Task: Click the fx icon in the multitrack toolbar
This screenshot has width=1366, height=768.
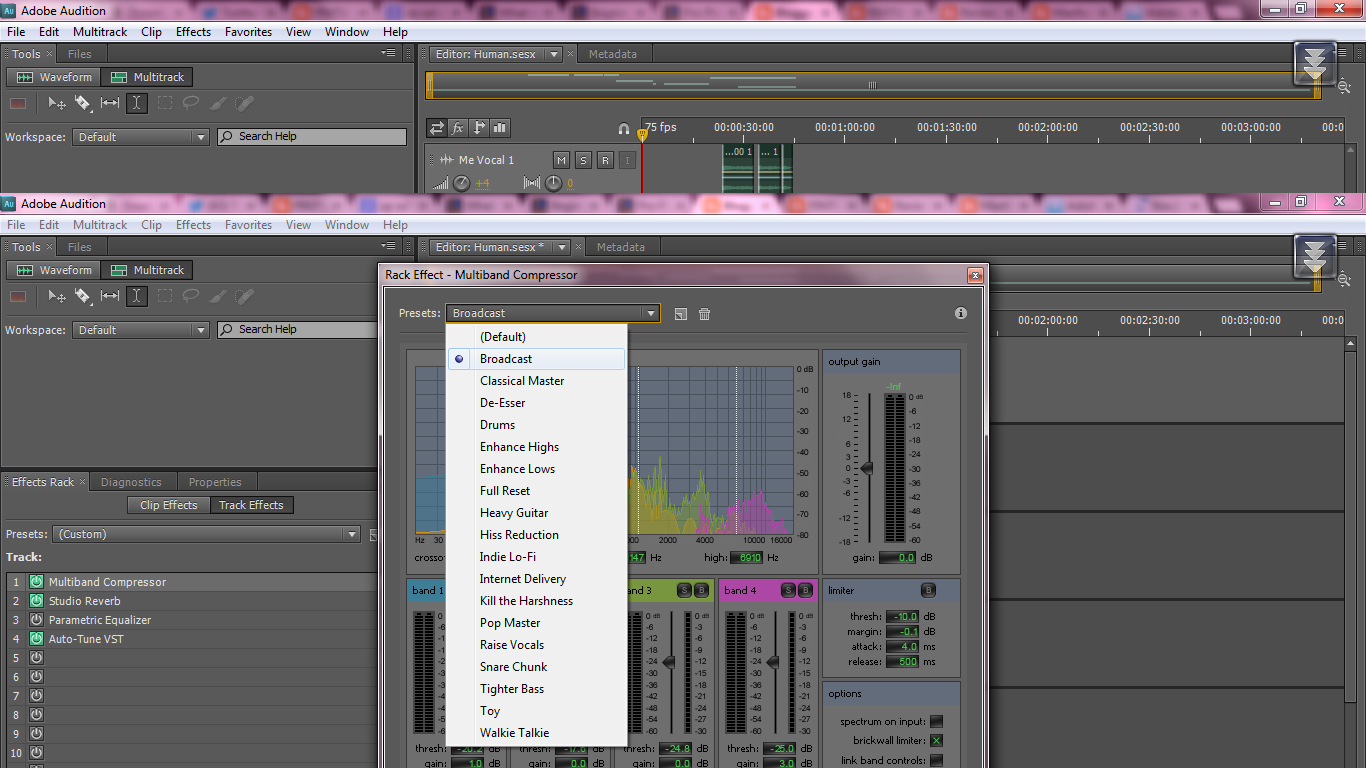Action: pos(458,127)
